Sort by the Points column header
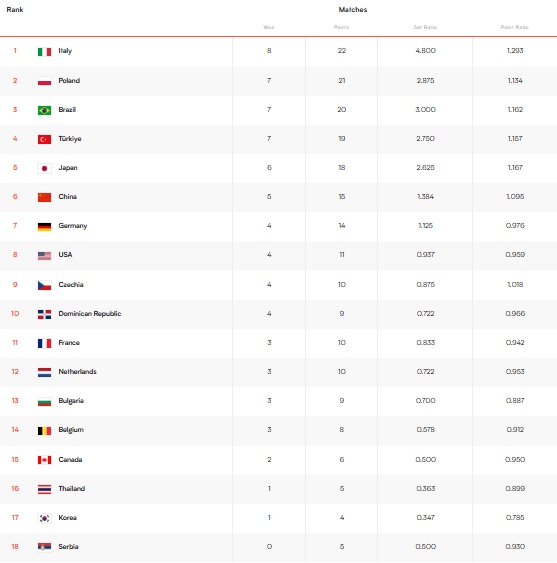 coord(341,27)
